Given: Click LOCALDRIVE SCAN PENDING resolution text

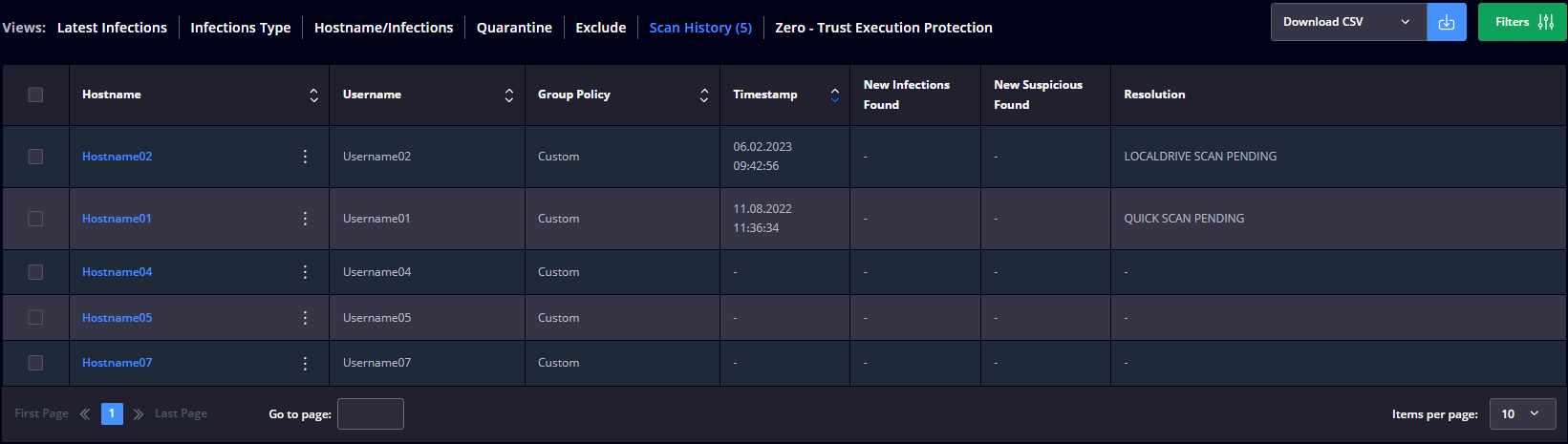Looking at the screenshot, I should pos(1200,157).
